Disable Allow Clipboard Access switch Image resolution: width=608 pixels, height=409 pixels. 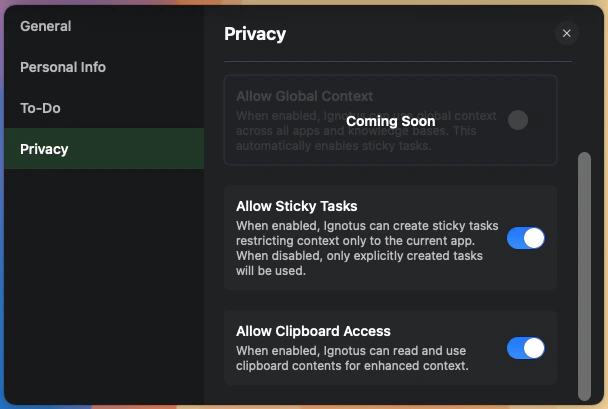click(x=525, y=348)
